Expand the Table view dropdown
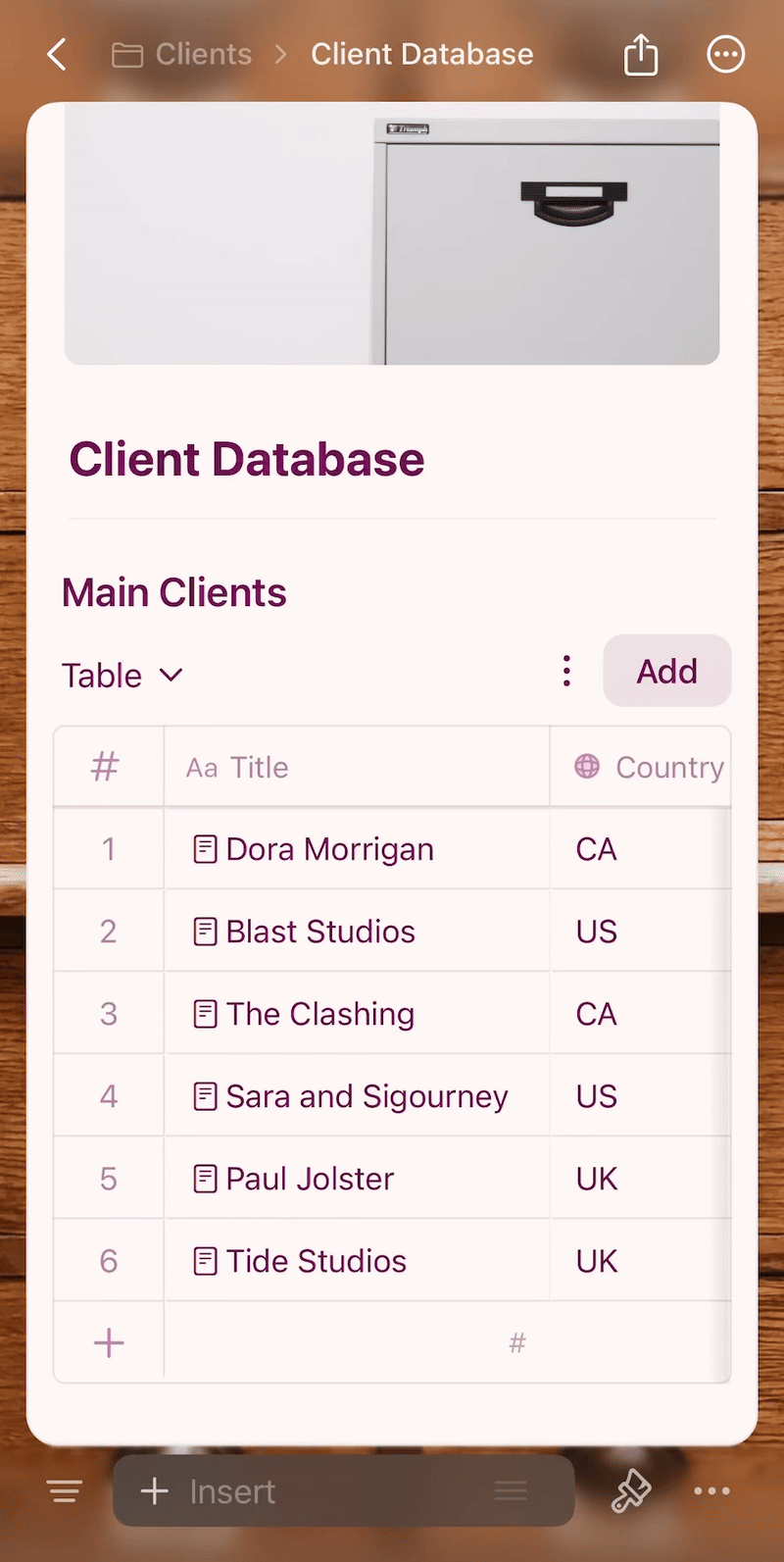This screenshot has height=1562, width=784. click(x=122, y=676)
